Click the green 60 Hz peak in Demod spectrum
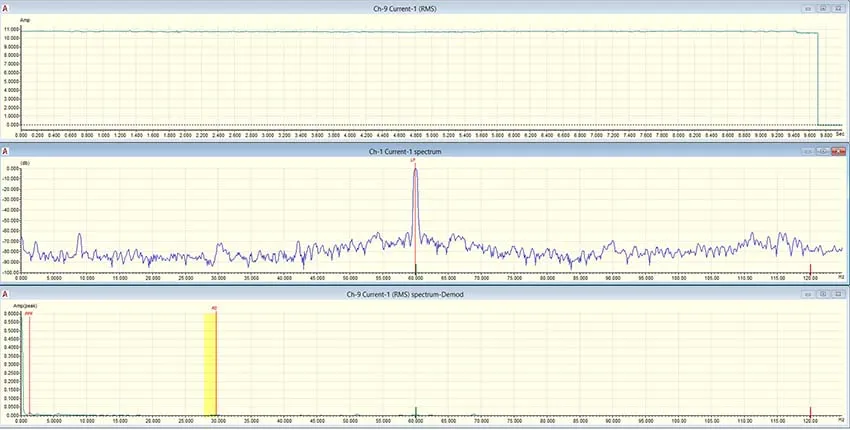 pyautogui.click(x=416, y=410)
